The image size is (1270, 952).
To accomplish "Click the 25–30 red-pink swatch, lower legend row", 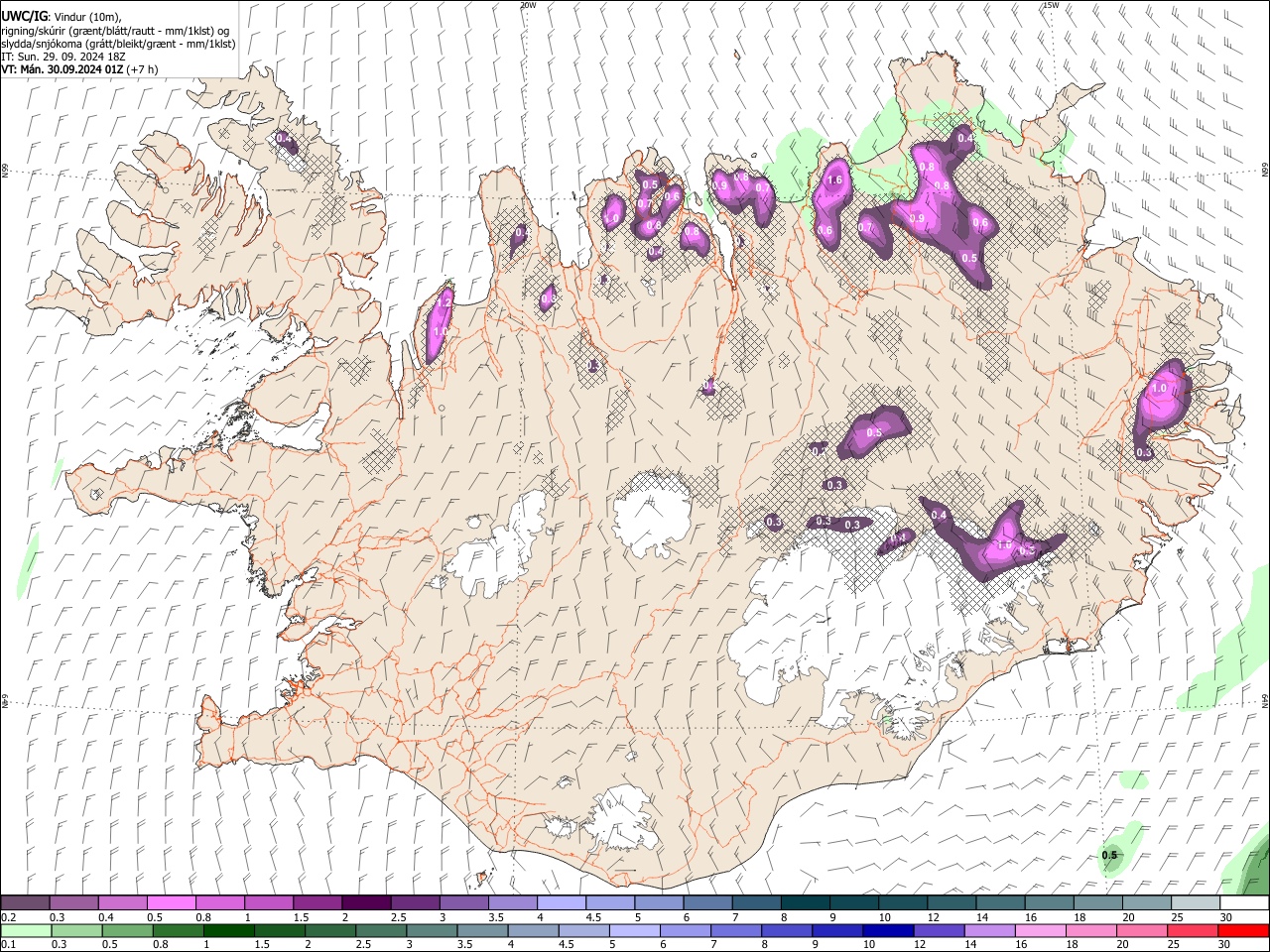I will [x=1192, y=930].
